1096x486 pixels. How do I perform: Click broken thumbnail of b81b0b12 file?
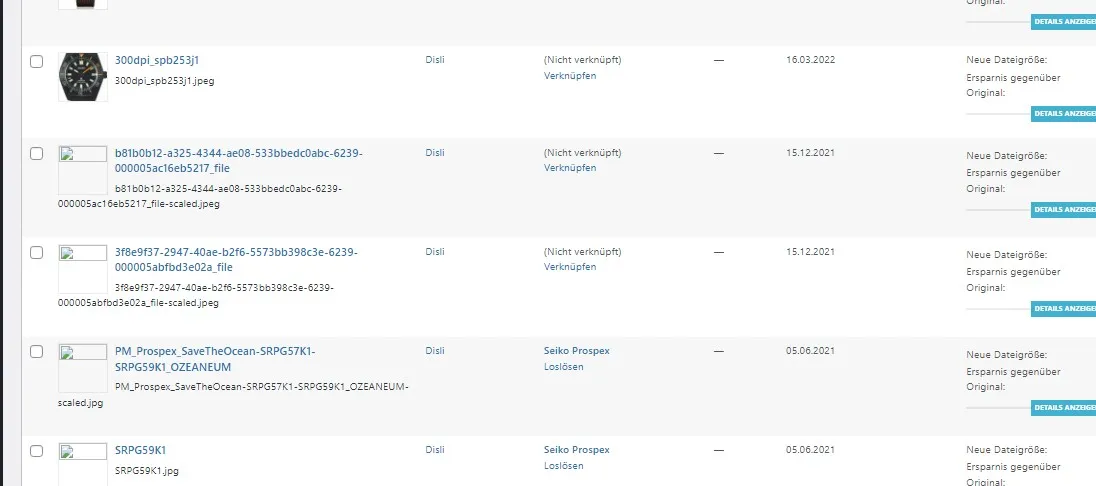82,170
